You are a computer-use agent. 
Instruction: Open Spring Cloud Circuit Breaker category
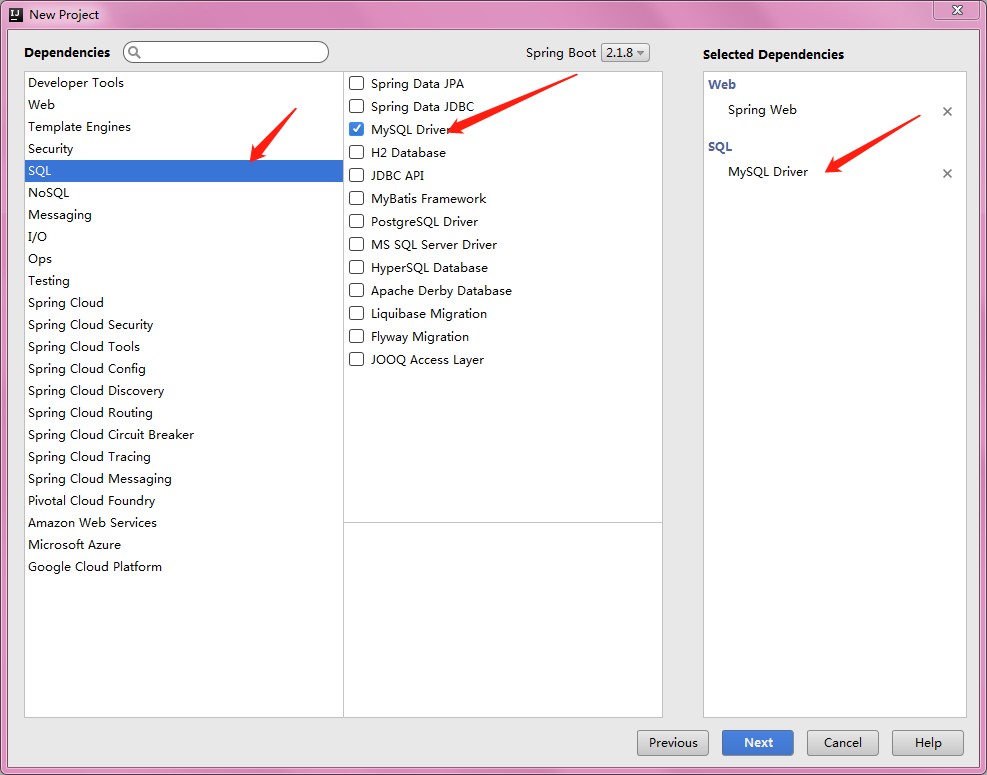184,435
